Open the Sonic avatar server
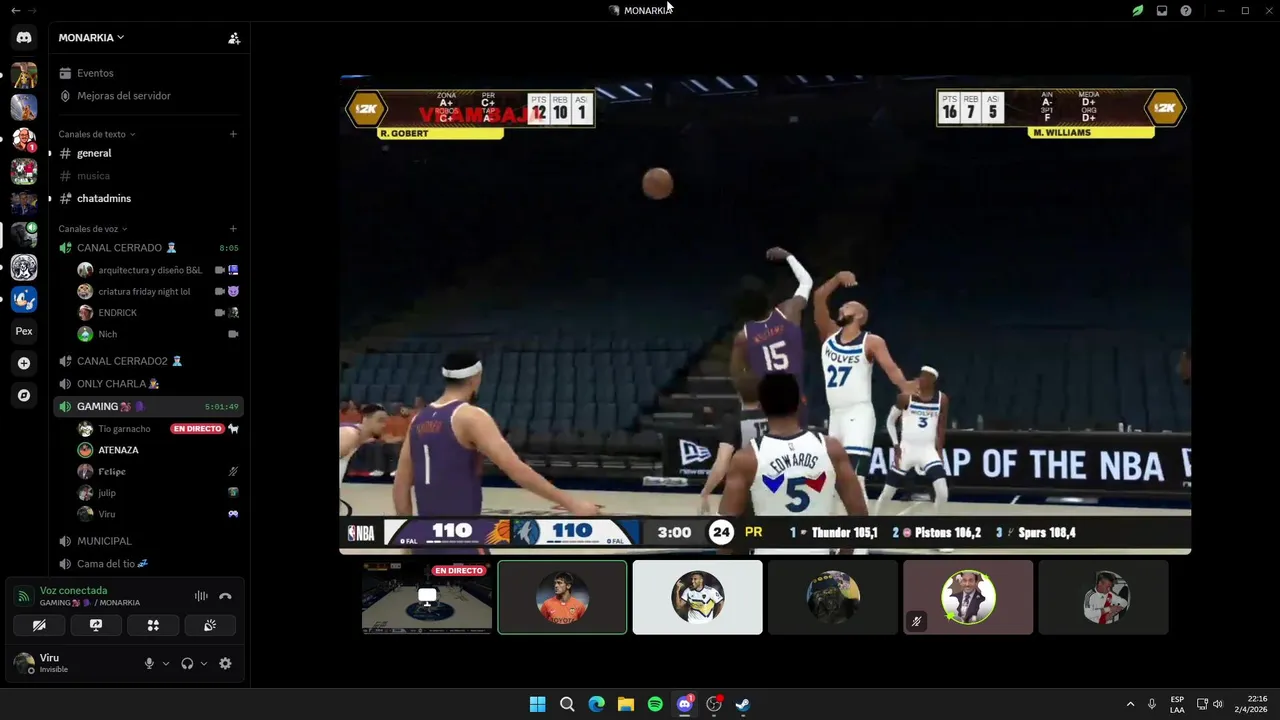 (x=24, y=299)
